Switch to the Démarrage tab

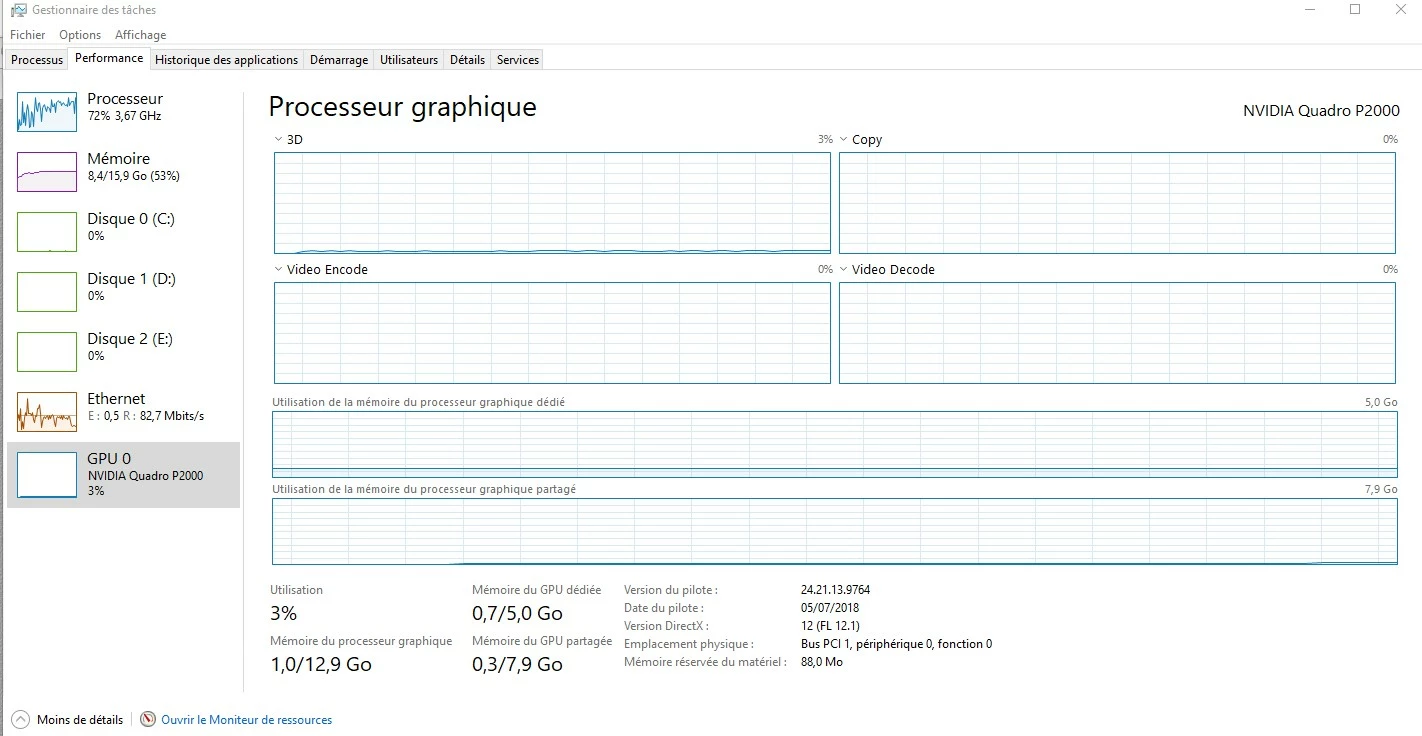(339, 60)
